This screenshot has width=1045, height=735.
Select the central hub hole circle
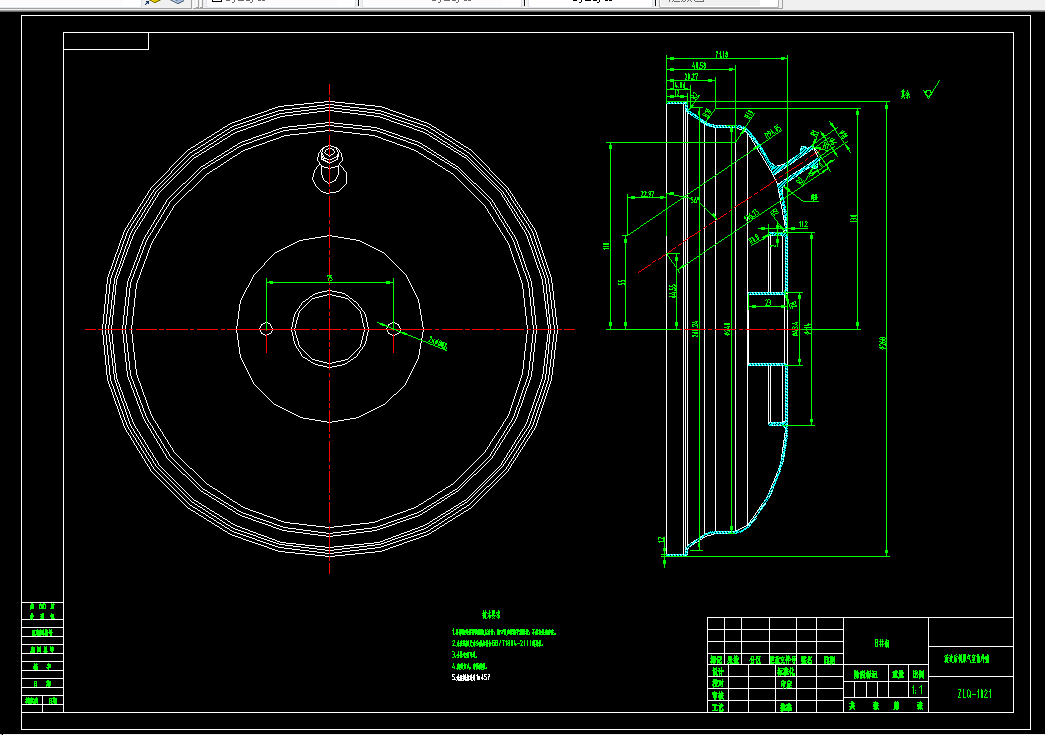329,329
